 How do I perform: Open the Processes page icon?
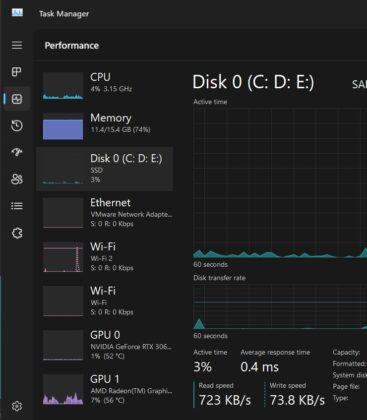(x=17, y=72)
